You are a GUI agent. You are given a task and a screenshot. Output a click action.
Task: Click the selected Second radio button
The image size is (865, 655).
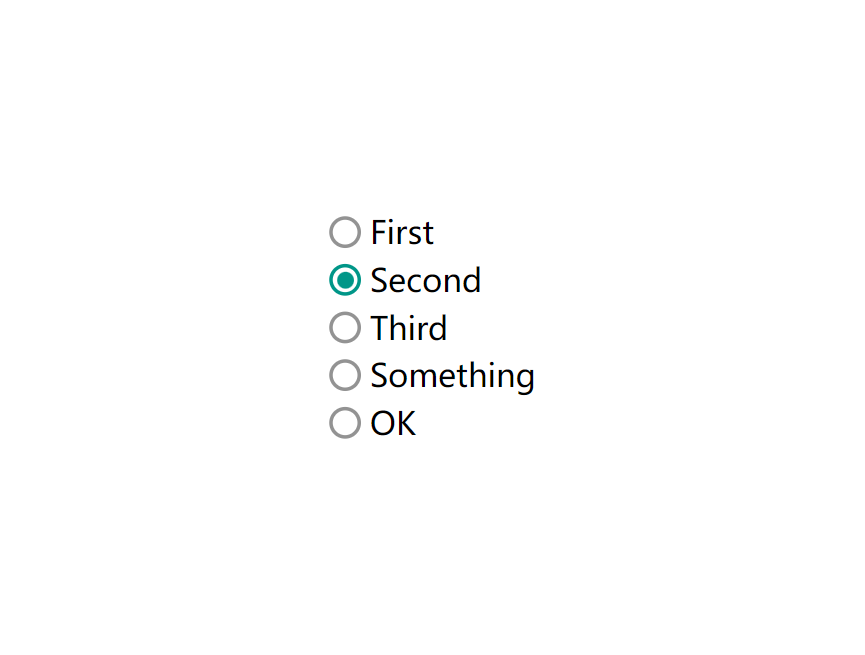coord(345,280)
